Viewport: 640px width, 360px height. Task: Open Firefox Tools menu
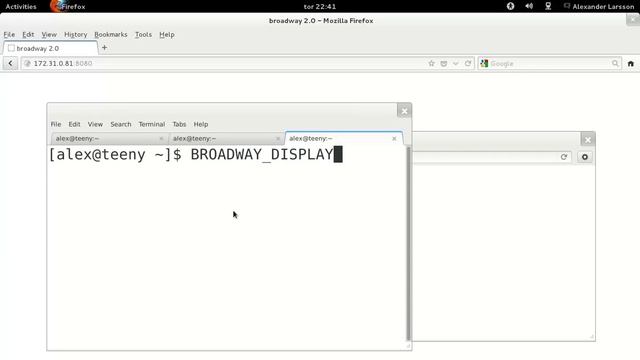coord(143,35)
